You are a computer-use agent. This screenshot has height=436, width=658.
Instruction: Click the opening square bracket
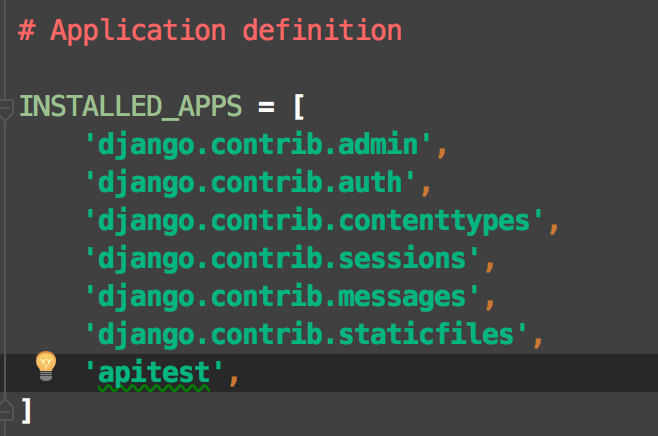(298, 107)
